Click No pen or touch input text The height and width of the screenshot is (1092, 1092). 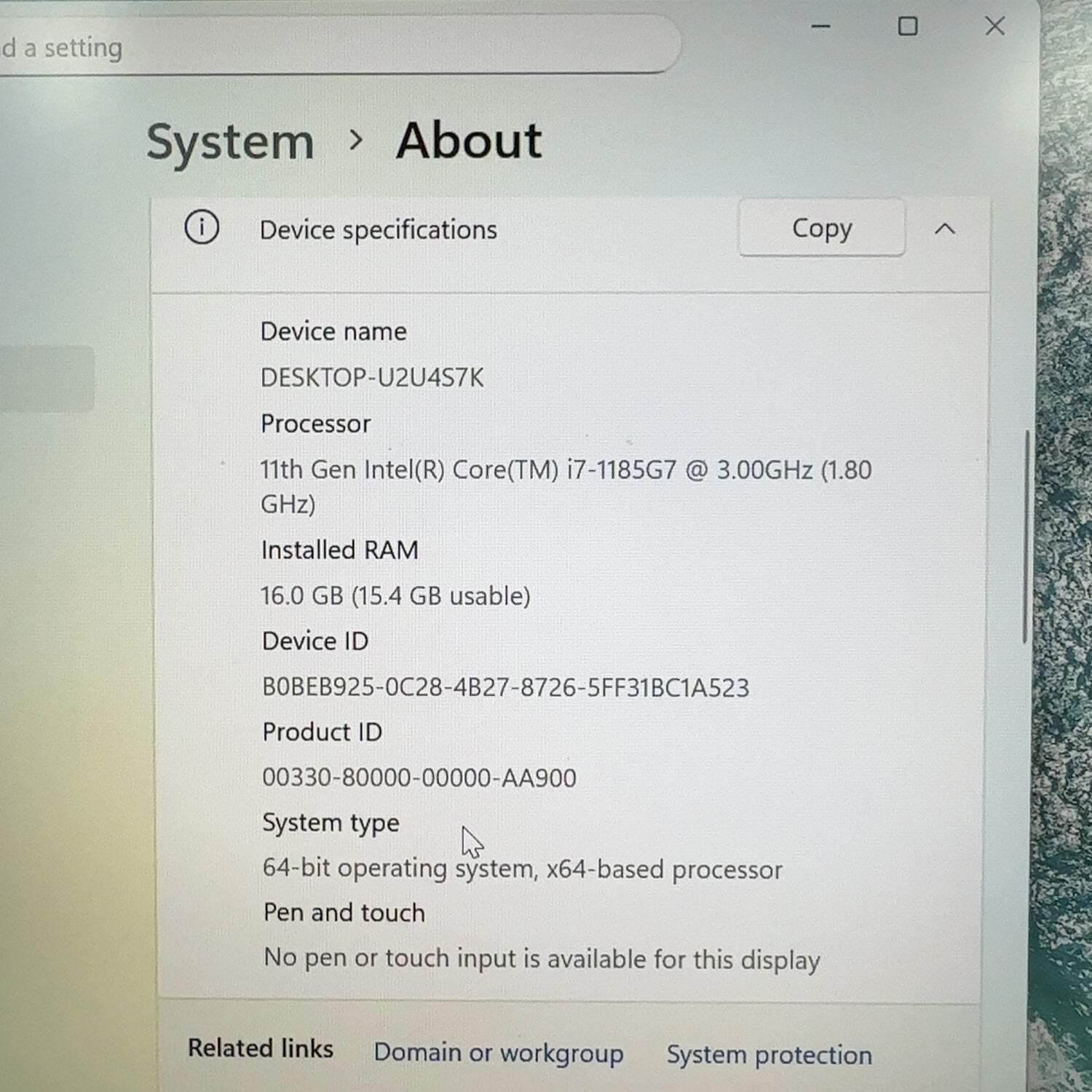pos(542,960)
